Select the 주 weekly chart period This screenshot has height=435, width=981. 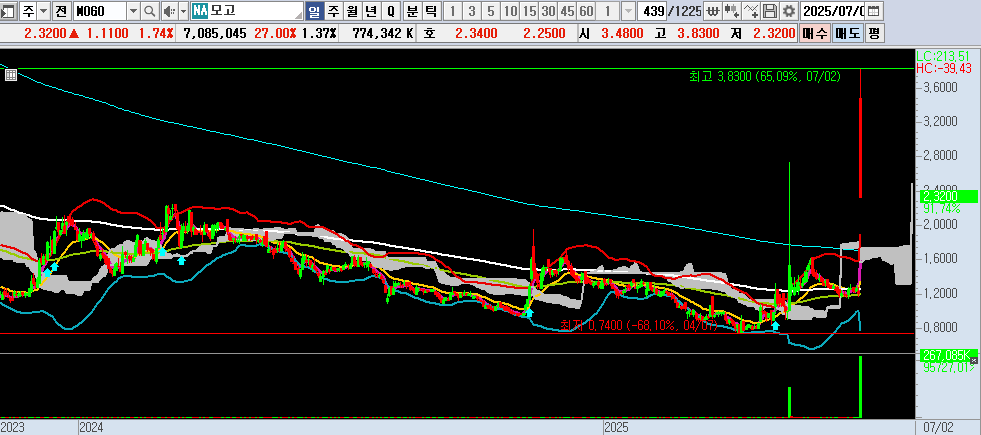tap(333, 11)
